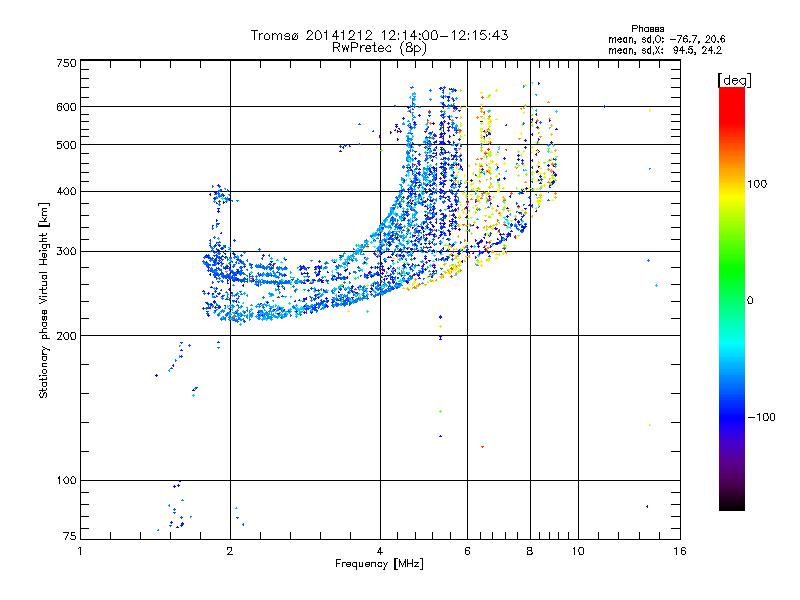Click the y-axis label 'Stationary phase Virtual Height [km]'
The height and width of the screenshot is (600, 800).
pyautogui.click(x=44, y=300)
